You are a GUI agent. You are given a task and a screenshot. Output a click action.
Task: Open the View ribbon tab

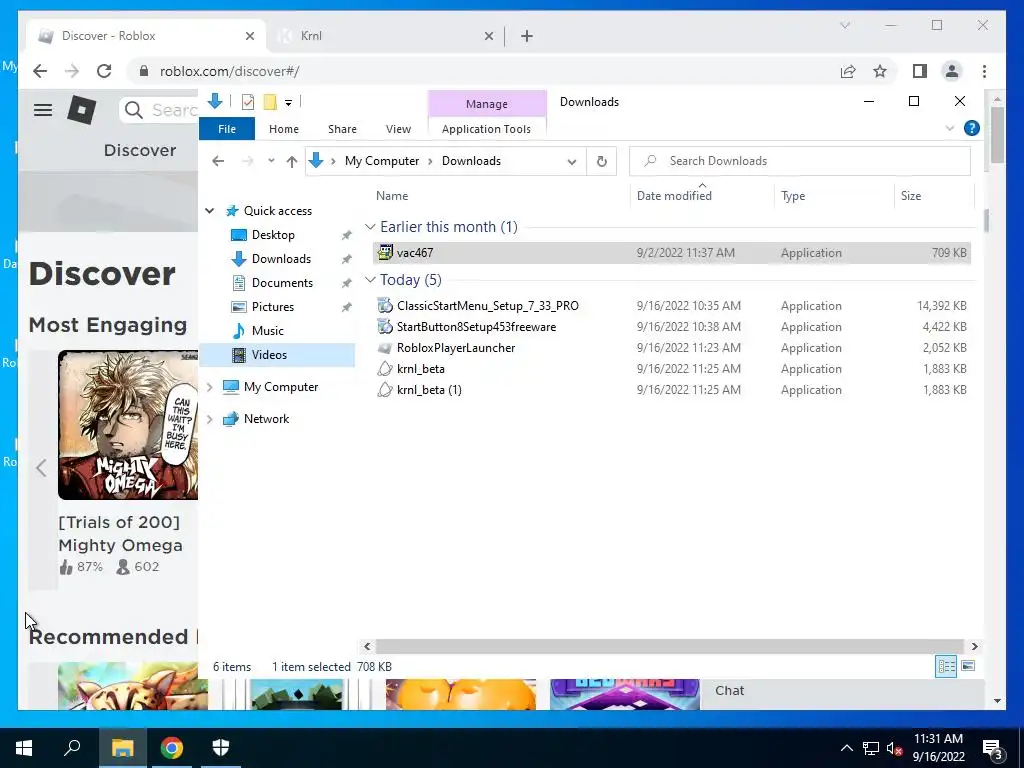pos(398,129)
